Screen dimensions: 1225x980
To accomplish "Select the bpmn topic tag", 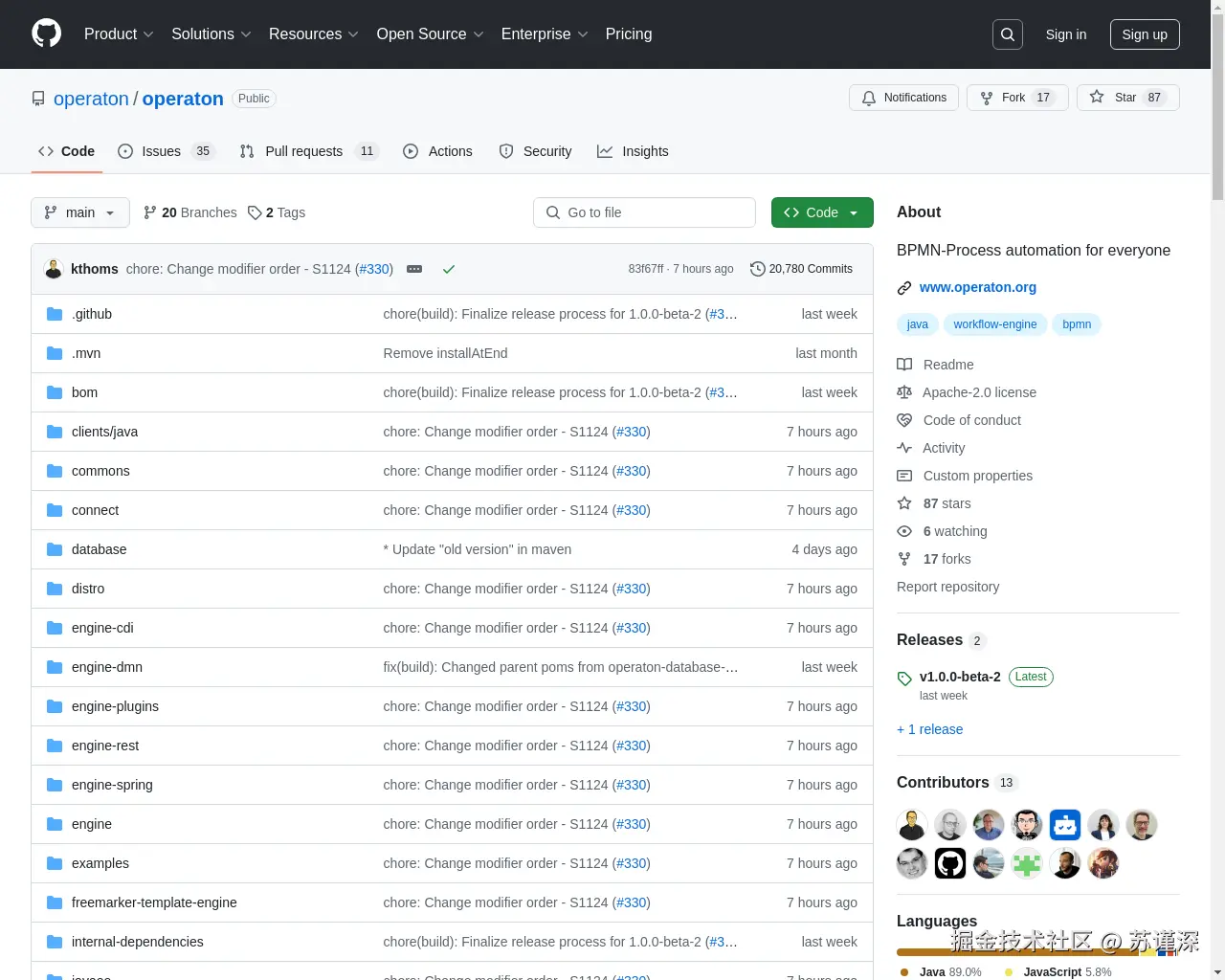I will tap(1077, 324).
